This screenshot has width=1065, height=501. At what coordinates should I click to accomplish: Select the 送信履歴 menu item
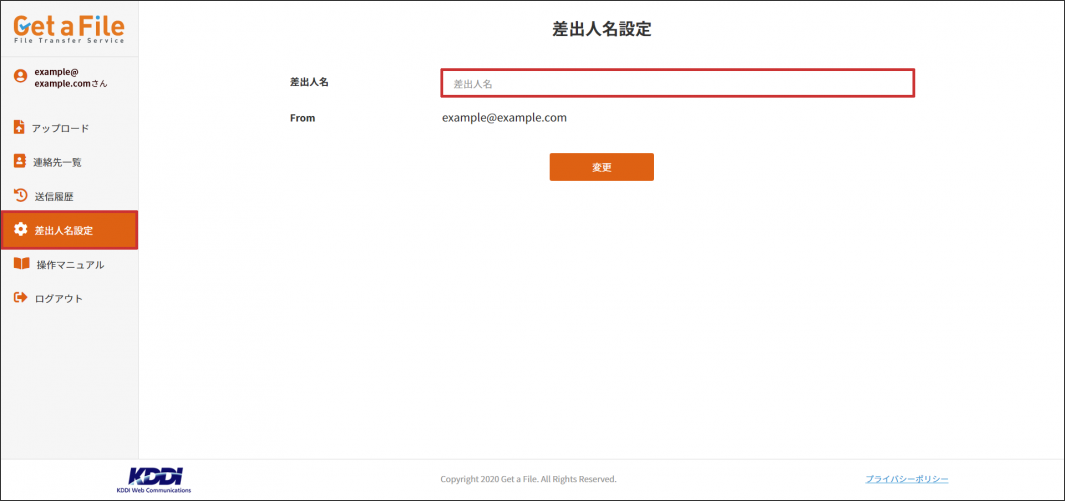tap(54, 197)
